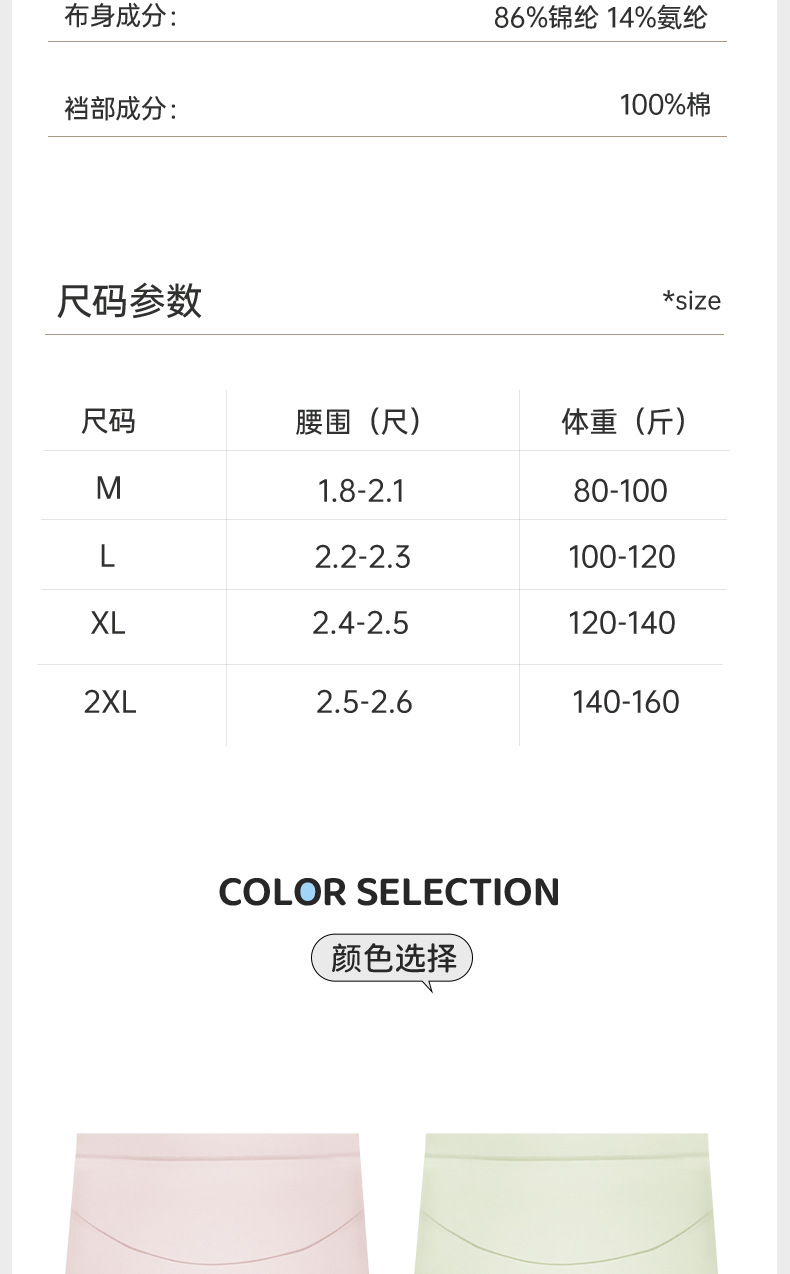Viewport: 790px width, 1274px height.
Task: Click the 尺码参数 section title
Action: click(130, 300)
